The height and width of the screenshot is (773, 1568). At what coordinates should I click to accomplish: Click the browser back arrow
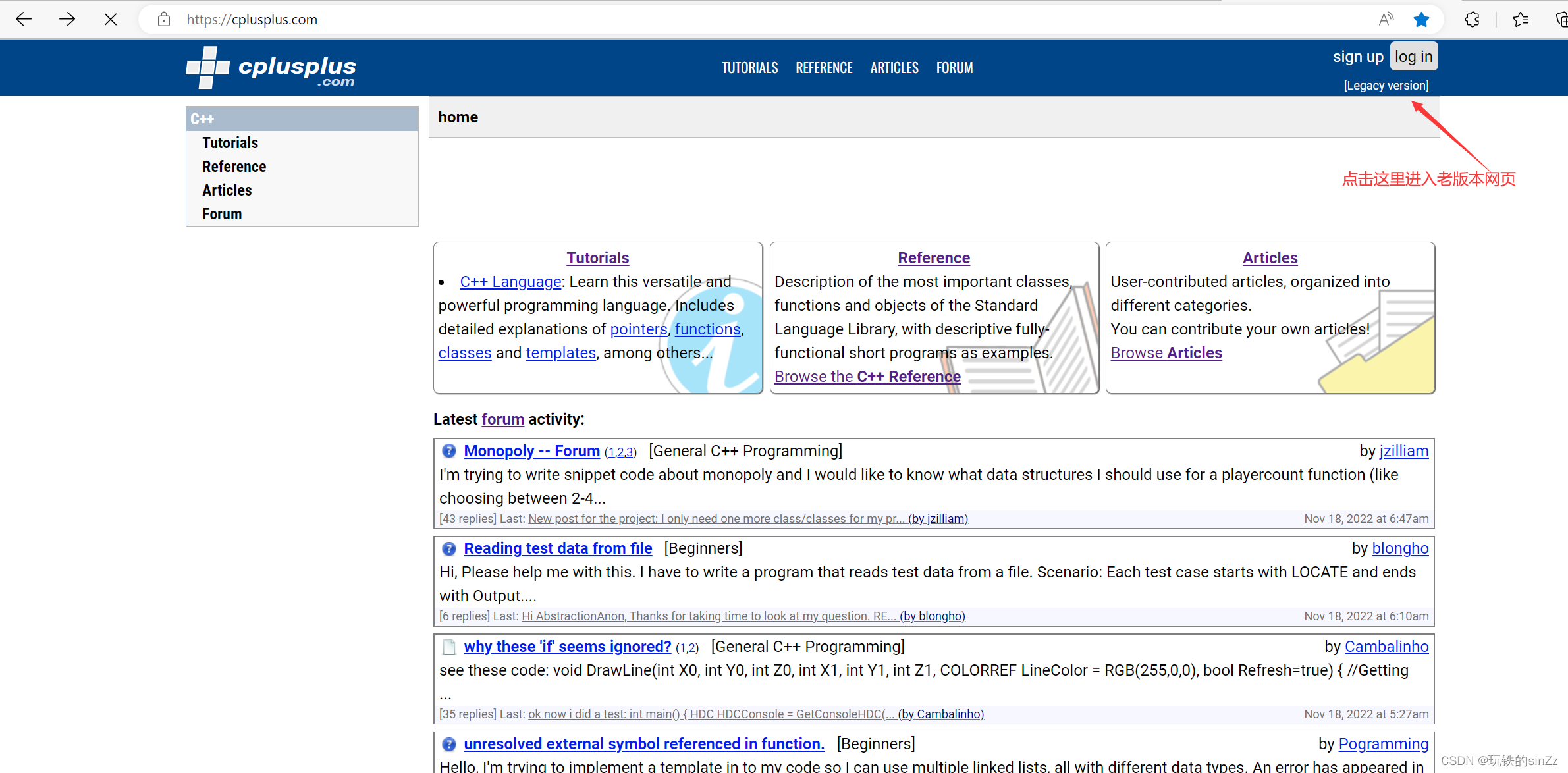pyautogui.click(x=24, y=19)
